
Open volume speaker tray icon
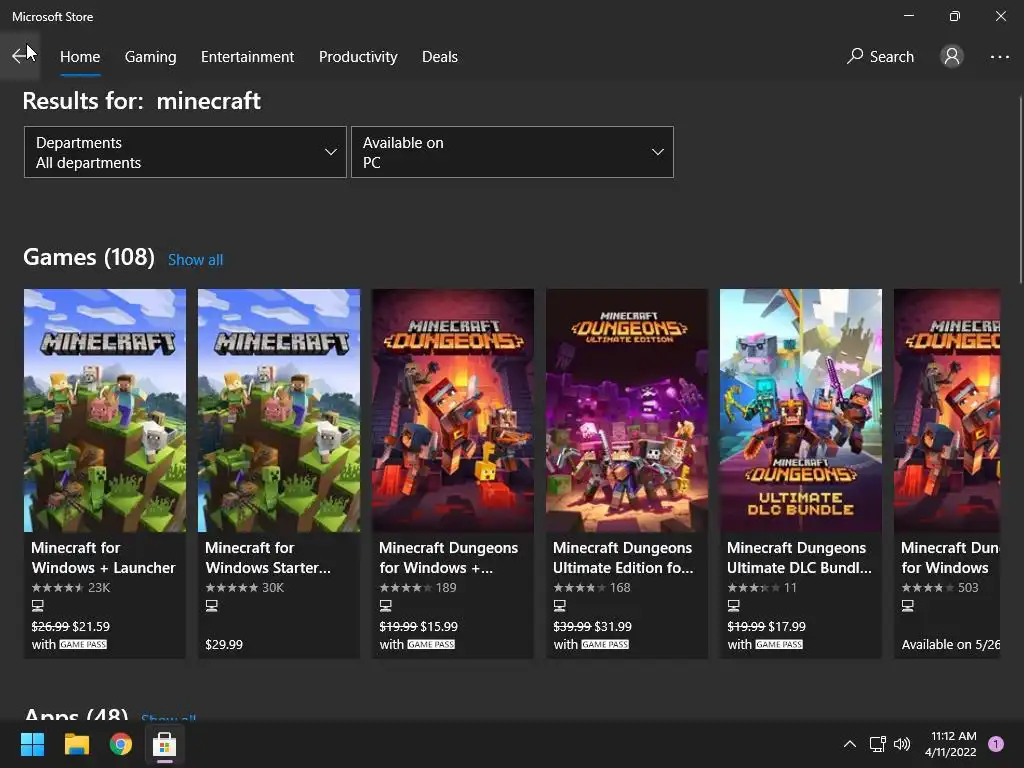pyautogui.click(x=902, y=744)
